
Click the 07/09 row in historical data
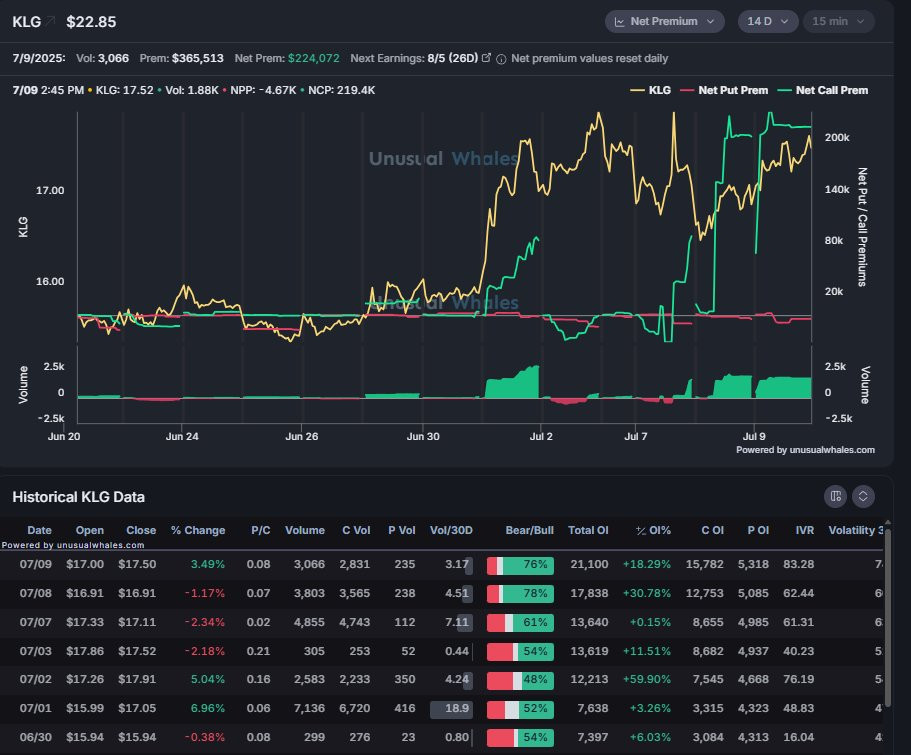442,564
